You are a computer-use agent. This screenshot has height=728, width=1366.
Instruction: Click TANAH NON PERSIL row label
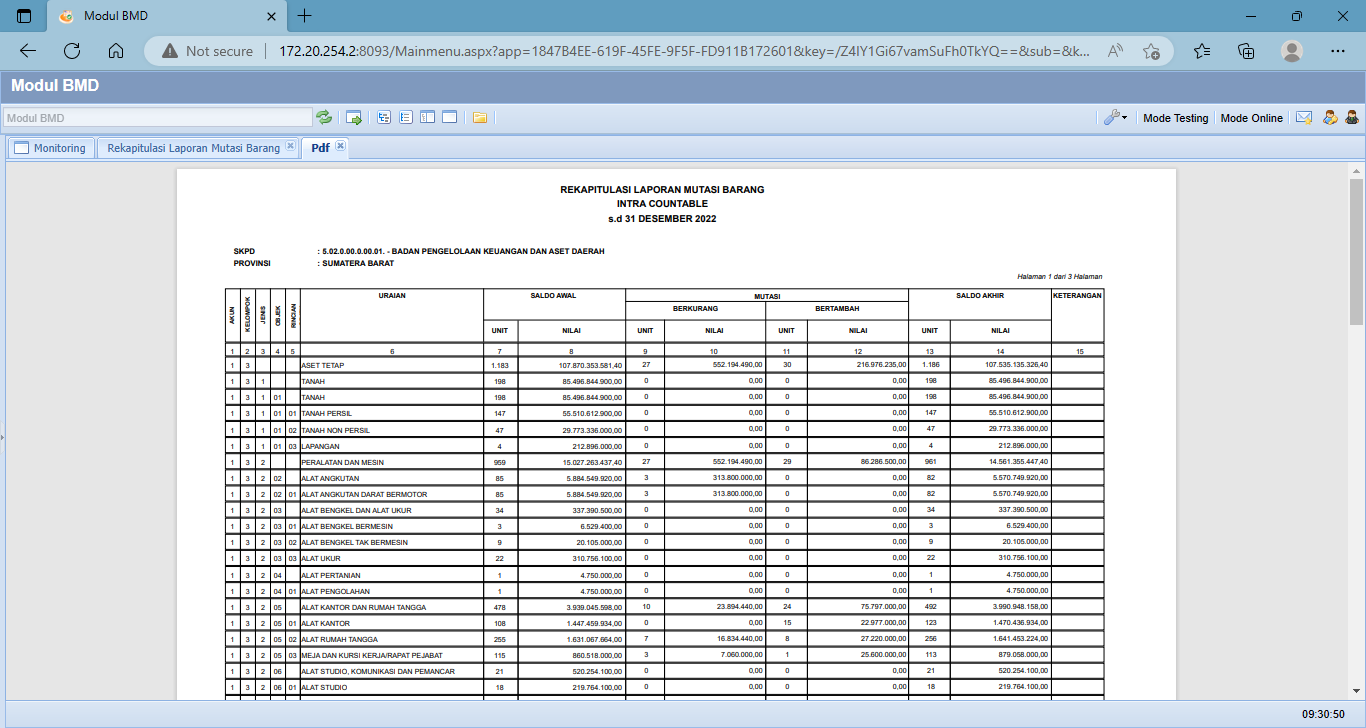tap(336, 429)
